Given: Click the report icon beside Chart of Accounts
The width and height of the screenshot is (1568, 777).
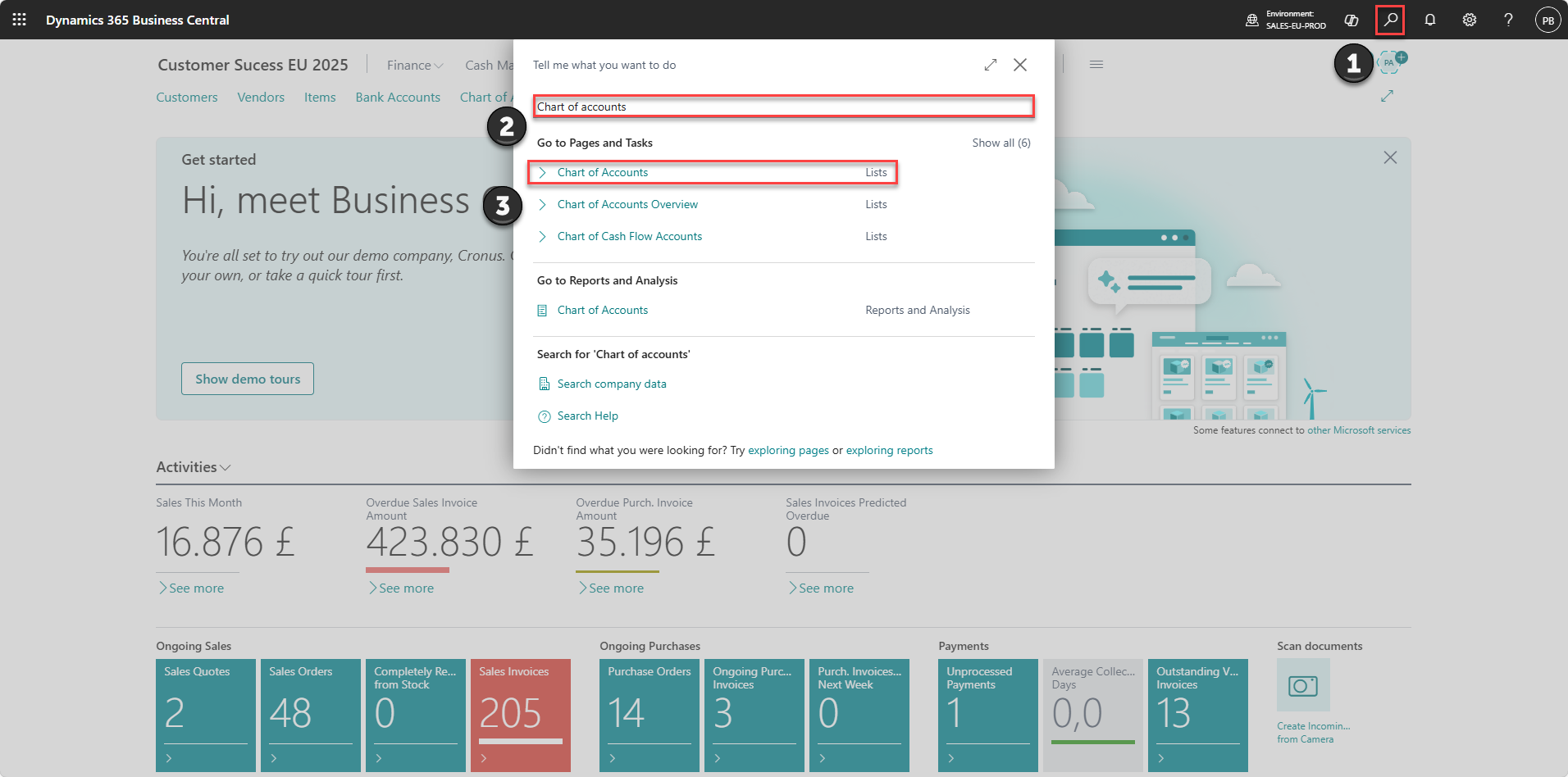Looking at the screenshot, I should 542,311.
